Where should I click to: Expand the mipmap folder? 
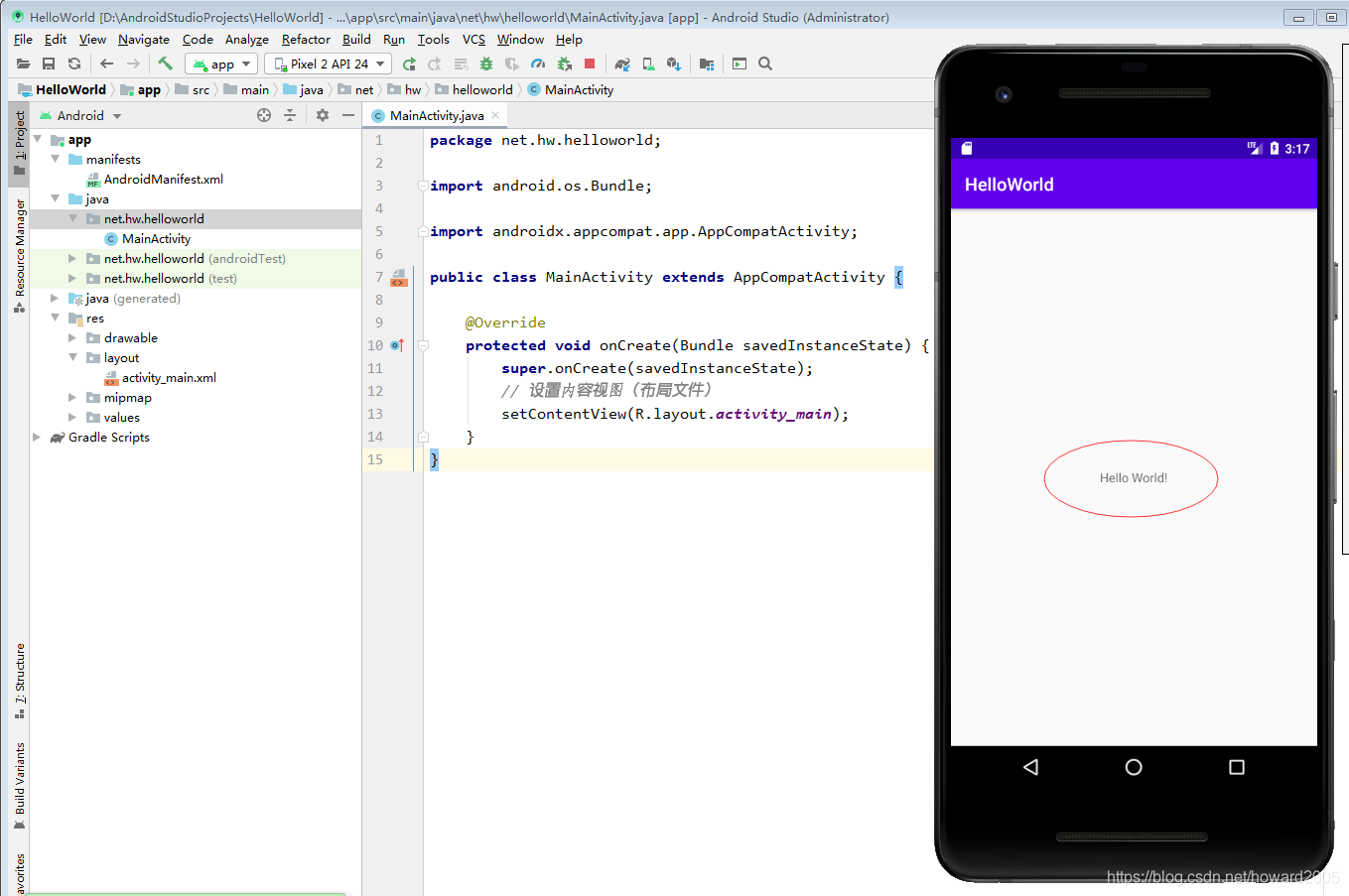click(x=72, y=397)
